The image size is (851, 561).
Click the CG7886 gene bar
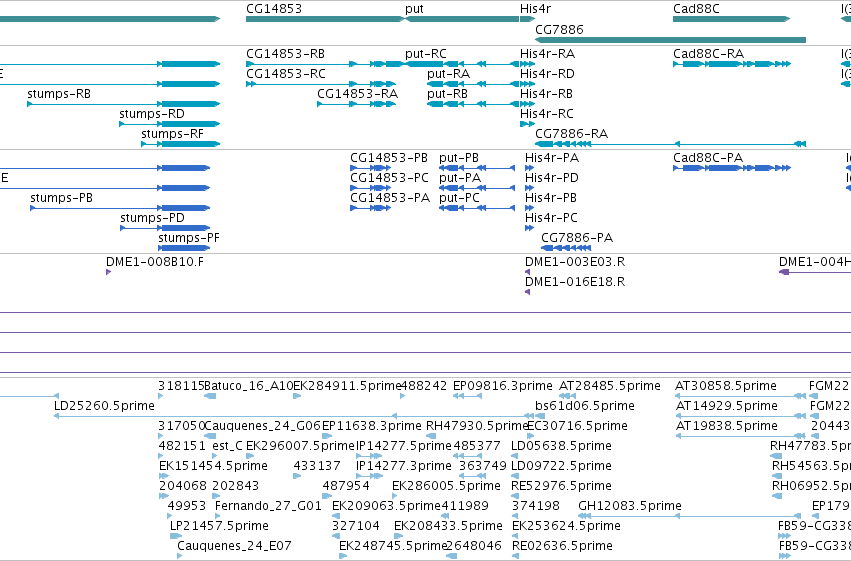point(670,40)
